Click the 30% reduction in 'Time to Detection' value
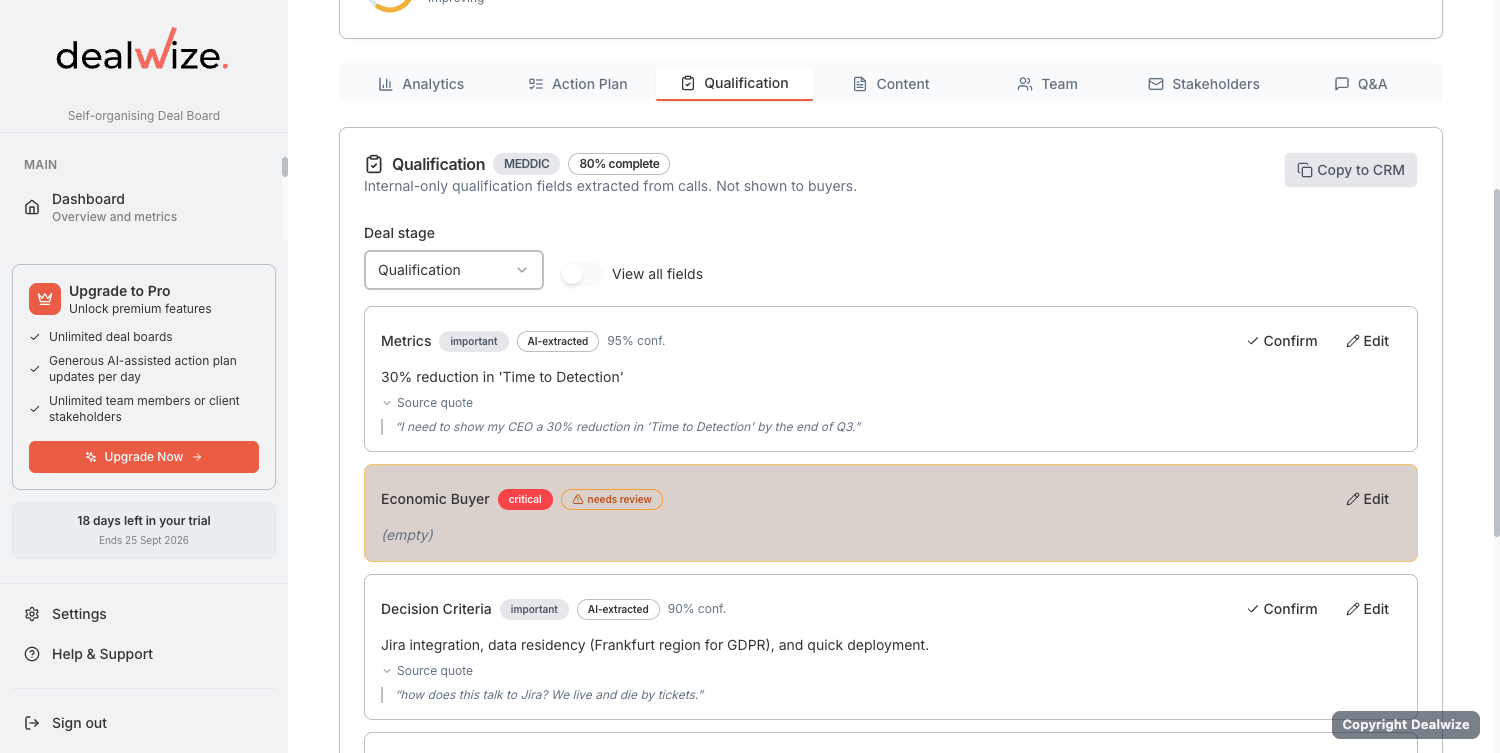This screenshot has width=1500, height=753. (x=502, y=377)
